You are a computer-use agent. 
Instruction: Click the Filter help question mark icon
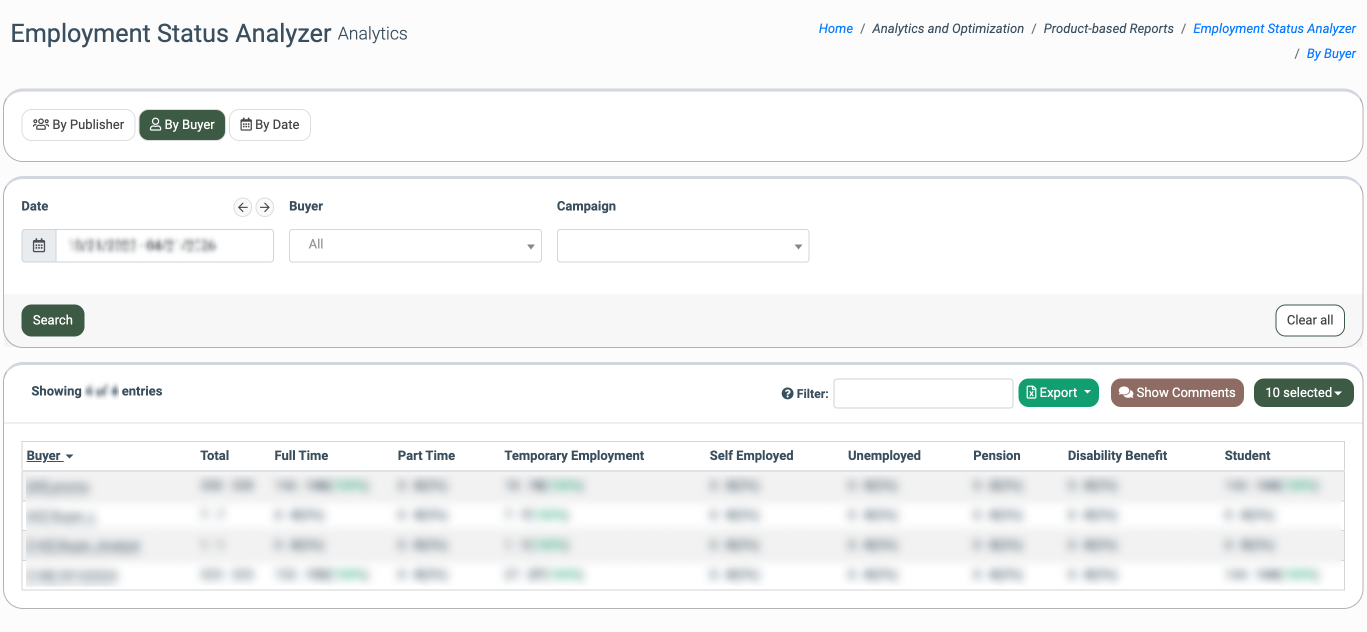tap(787, 394)
